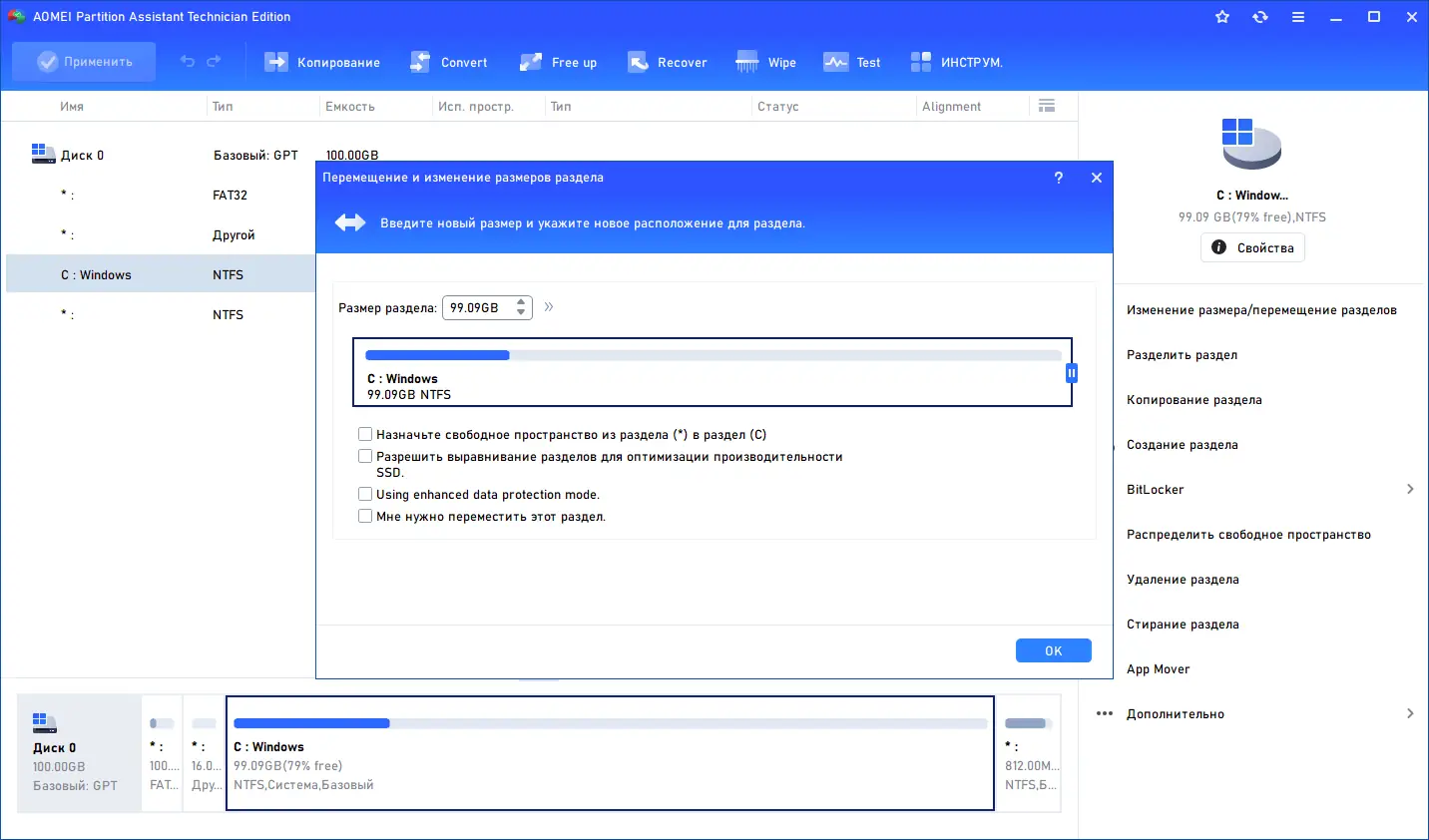This screenshot has width=1429, height=840.
Task: Click the right edge handle of the partition bar
Action: coord(1072,373)
